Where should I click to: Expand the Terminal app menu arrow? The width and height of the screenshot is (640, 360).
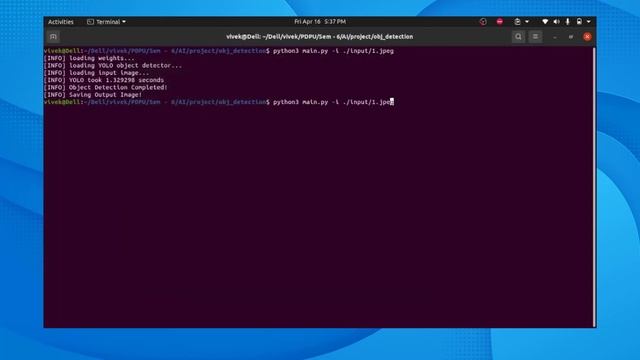(x=124, y=22)
